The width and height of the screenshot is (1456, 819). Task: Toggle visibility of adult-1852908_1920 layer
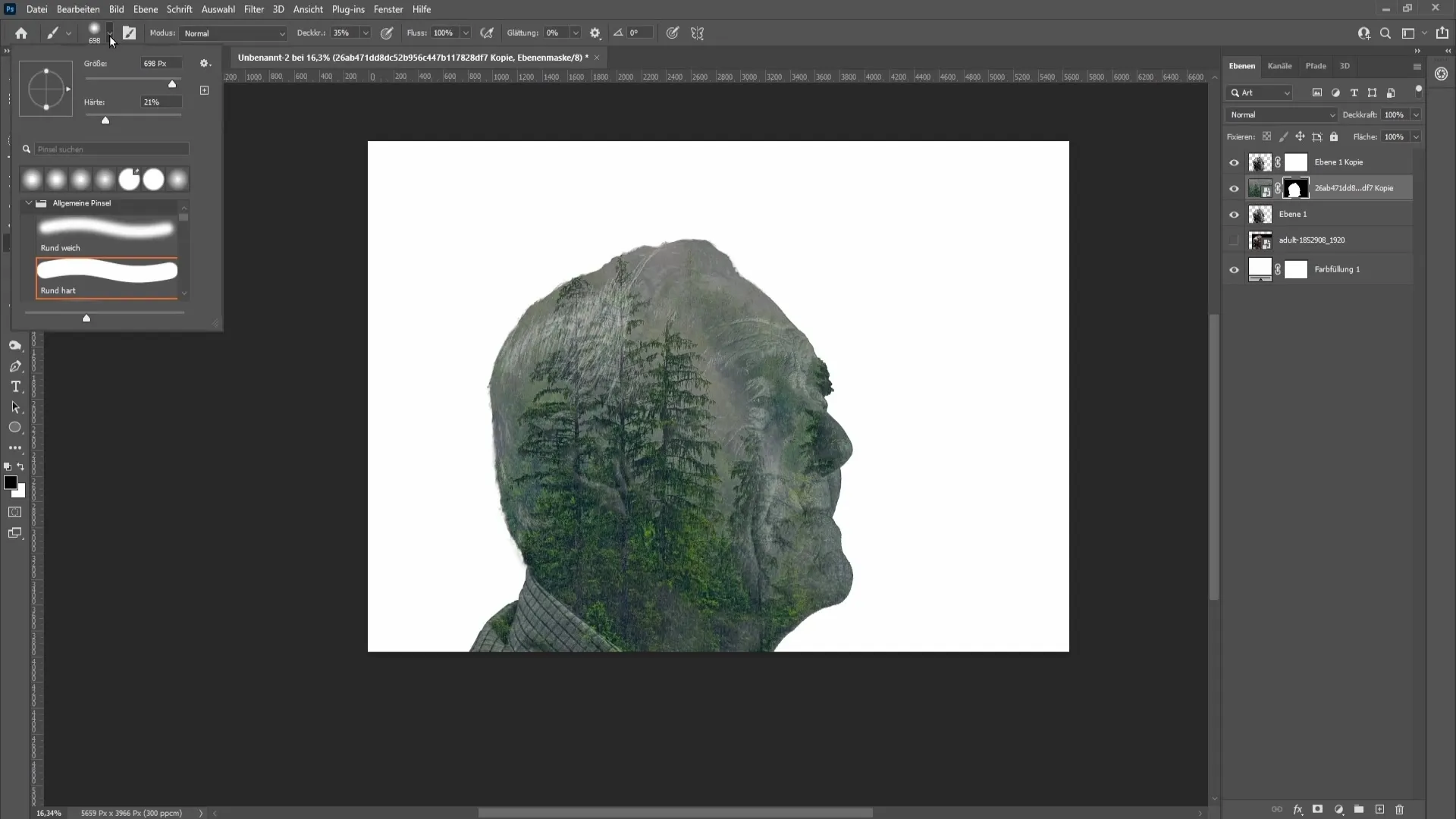coord(1235,240)
